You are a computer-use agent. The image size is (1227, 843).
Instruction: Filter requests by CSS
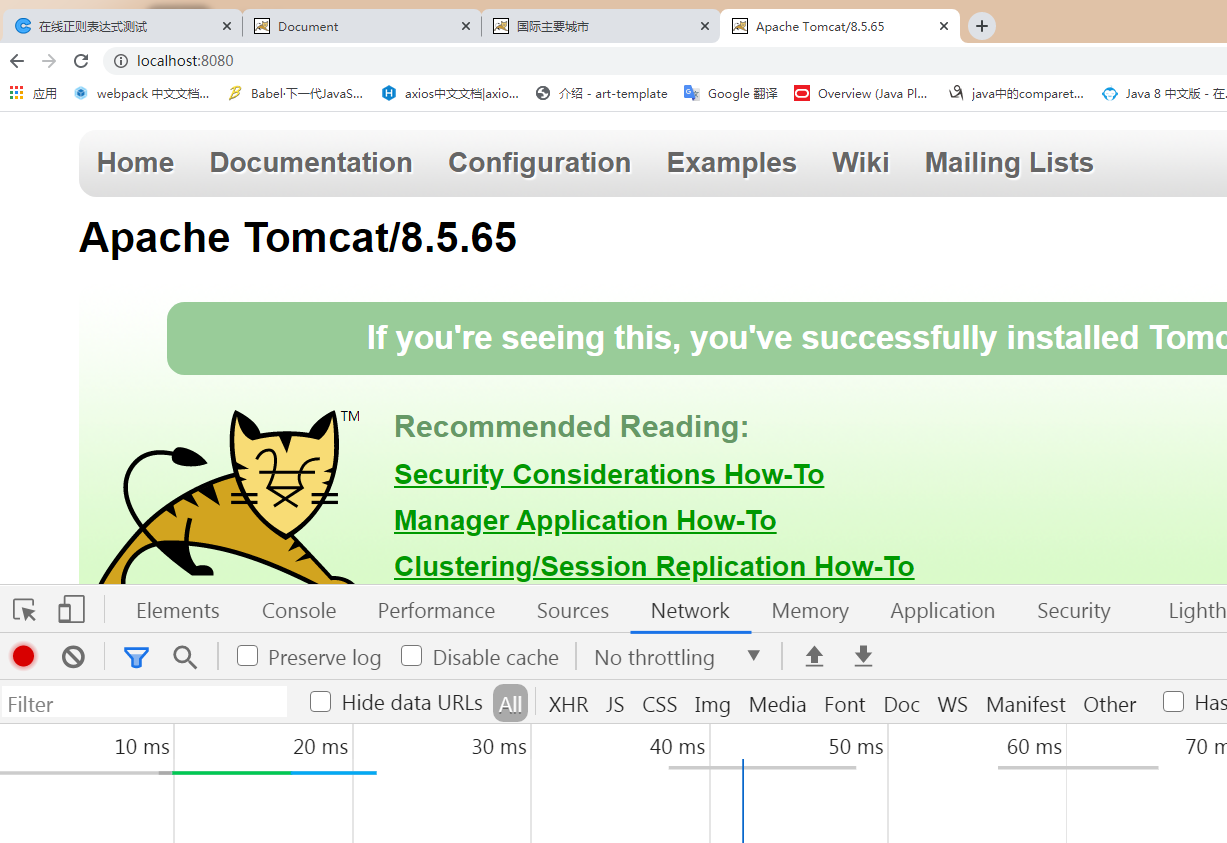click(x=660, y=705)
